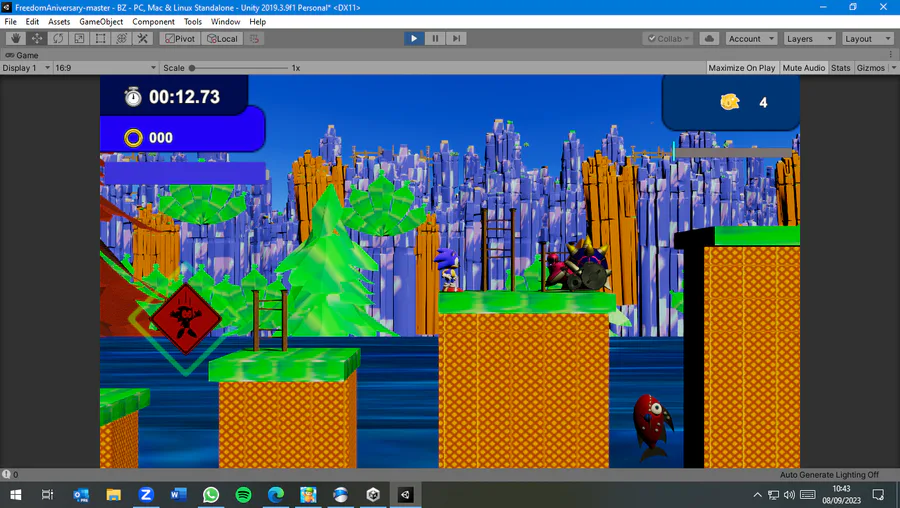
Task: Open Task View on taskbar
Action: tap(48, 495)
